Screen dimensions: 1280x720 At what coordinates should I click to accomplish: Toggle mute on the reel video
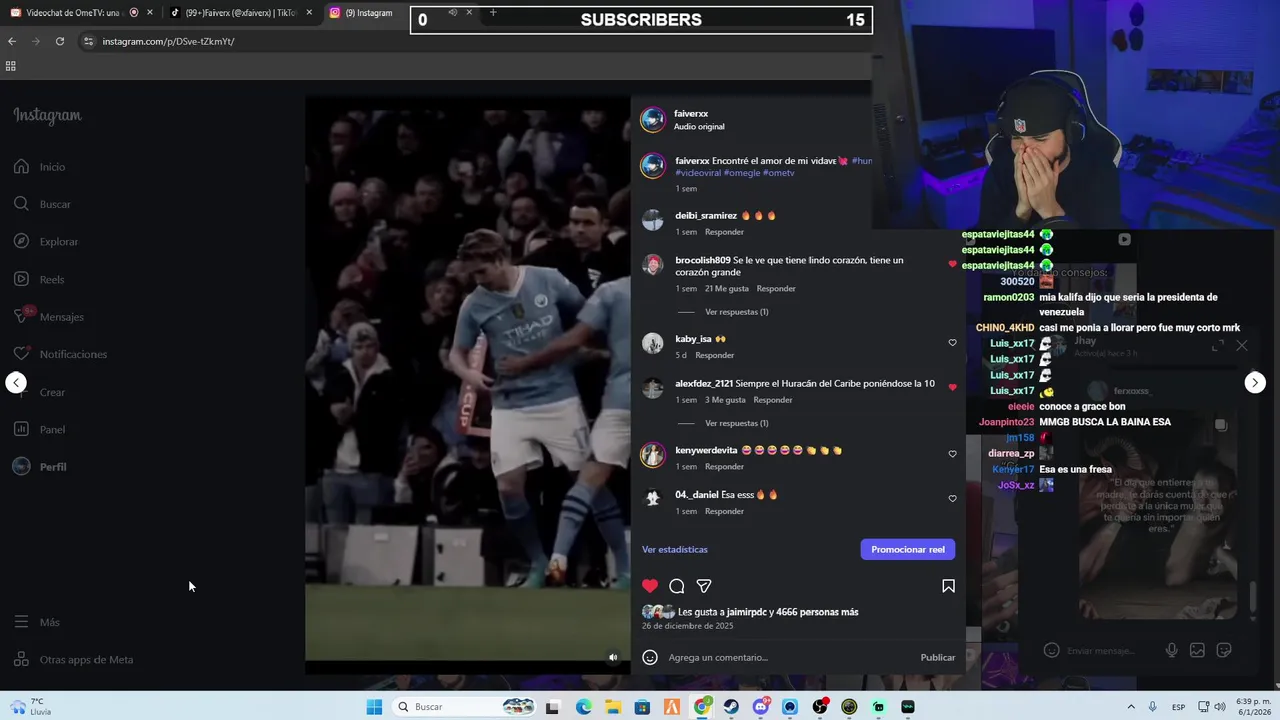click(x=613, y=657)
